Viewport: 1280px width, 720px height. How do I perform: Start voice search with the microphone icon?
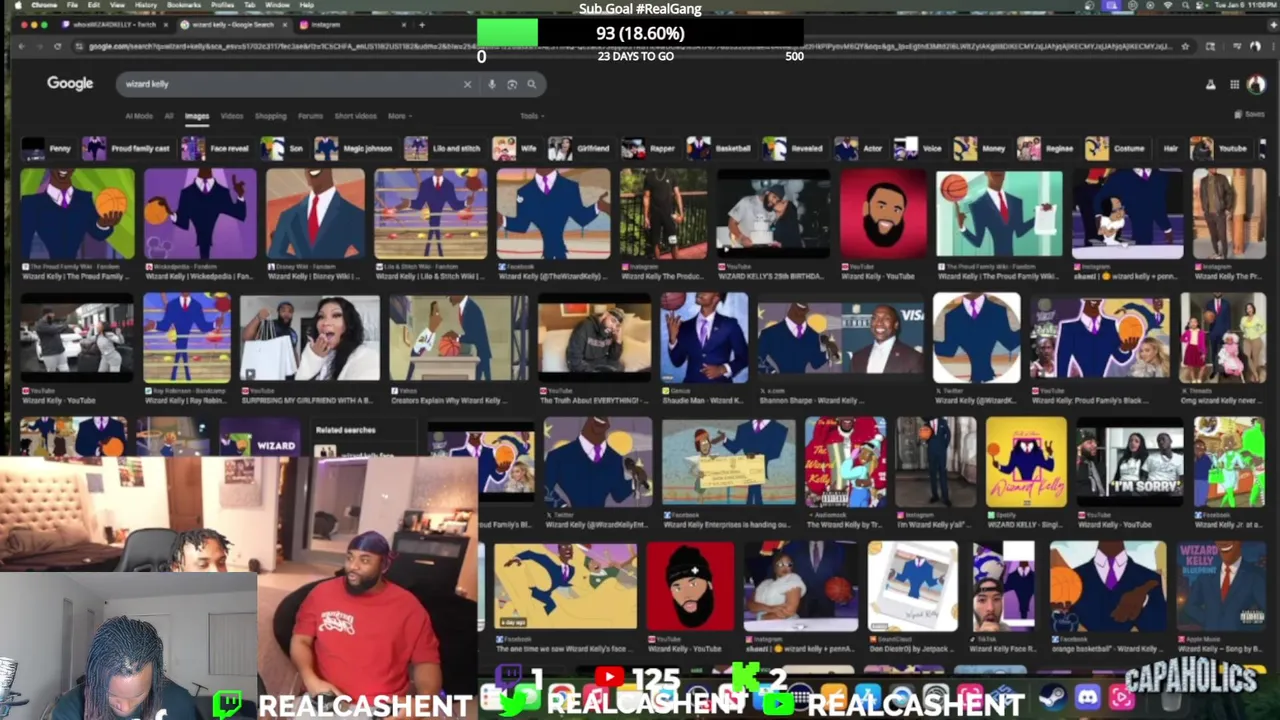[x=492, y=84]
